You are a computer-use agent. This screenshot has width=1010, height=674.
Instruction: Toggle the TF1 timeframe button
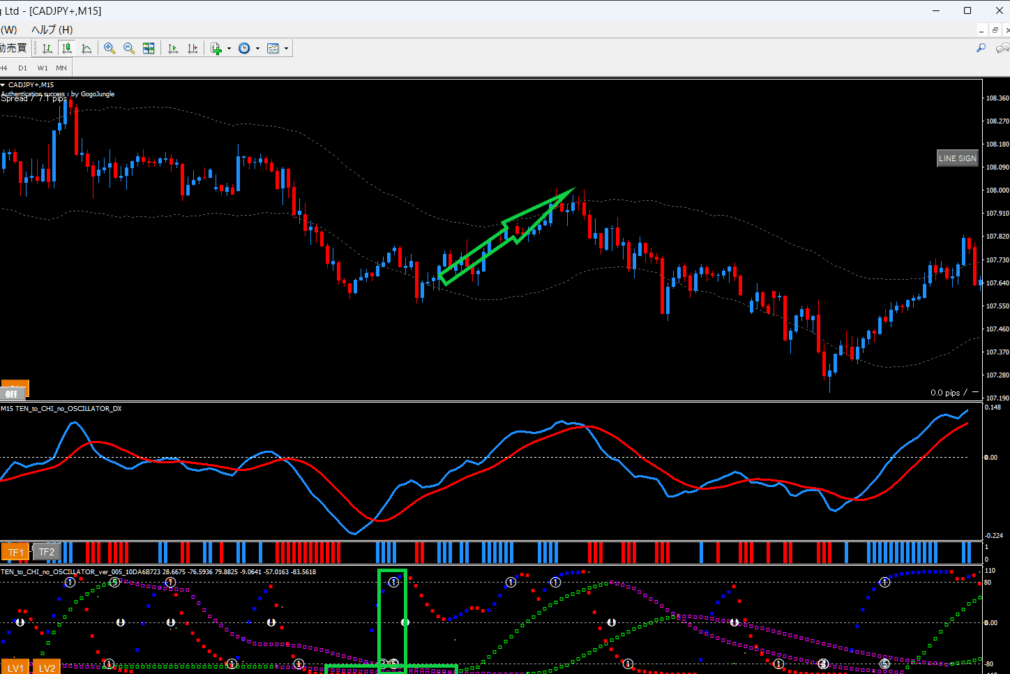pyautogui.click(x=15, y=552)
